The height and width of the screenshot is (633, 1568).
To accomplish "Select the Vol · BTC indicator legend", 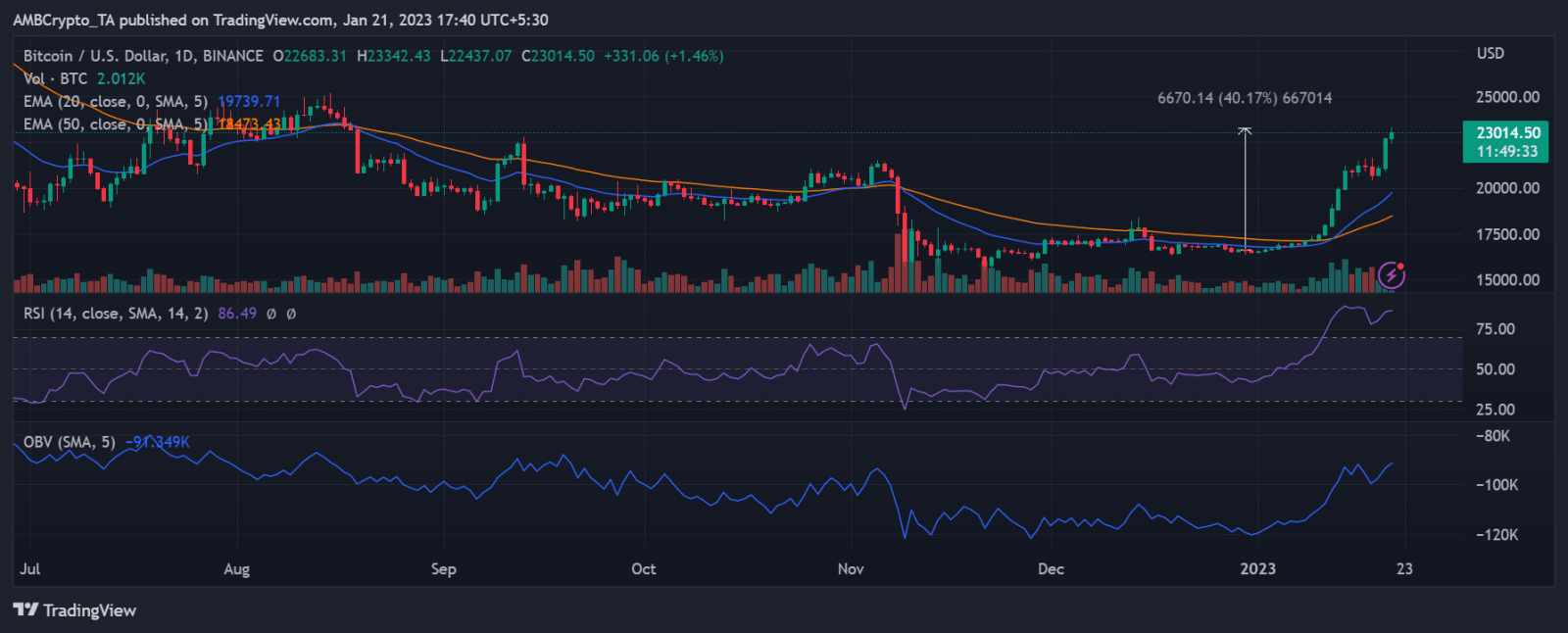I will click(x=56, y=78).
